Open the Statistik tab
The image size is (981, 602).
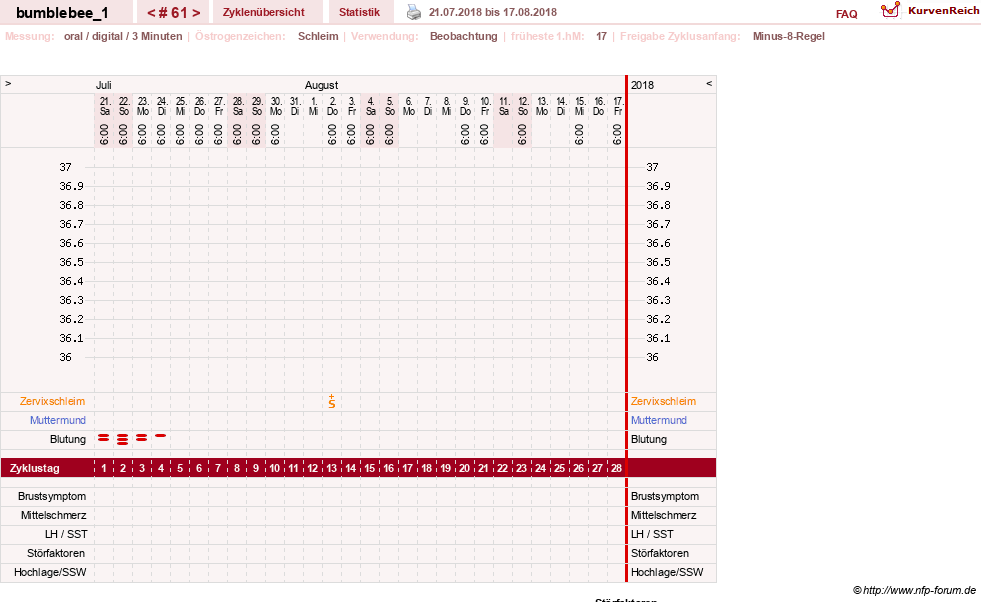359,13
